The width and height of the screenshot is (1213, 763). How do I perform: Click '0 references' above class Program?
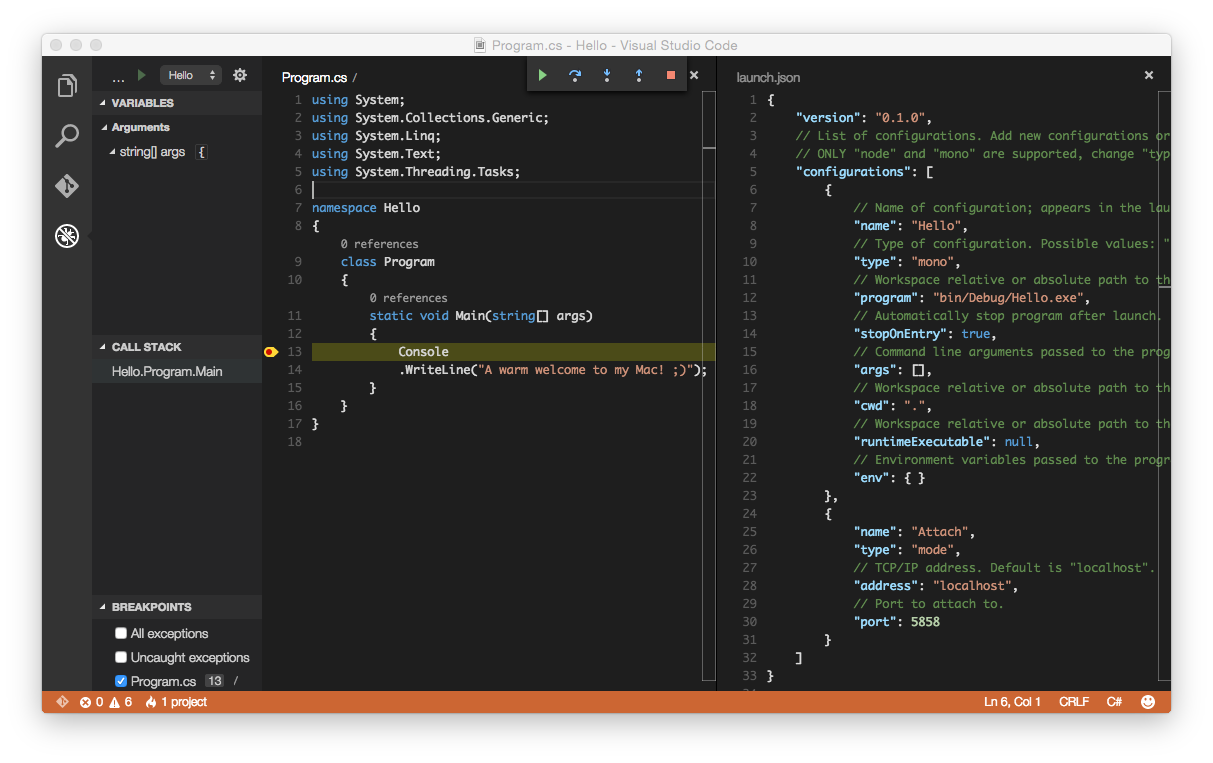[x=379, y=244]
